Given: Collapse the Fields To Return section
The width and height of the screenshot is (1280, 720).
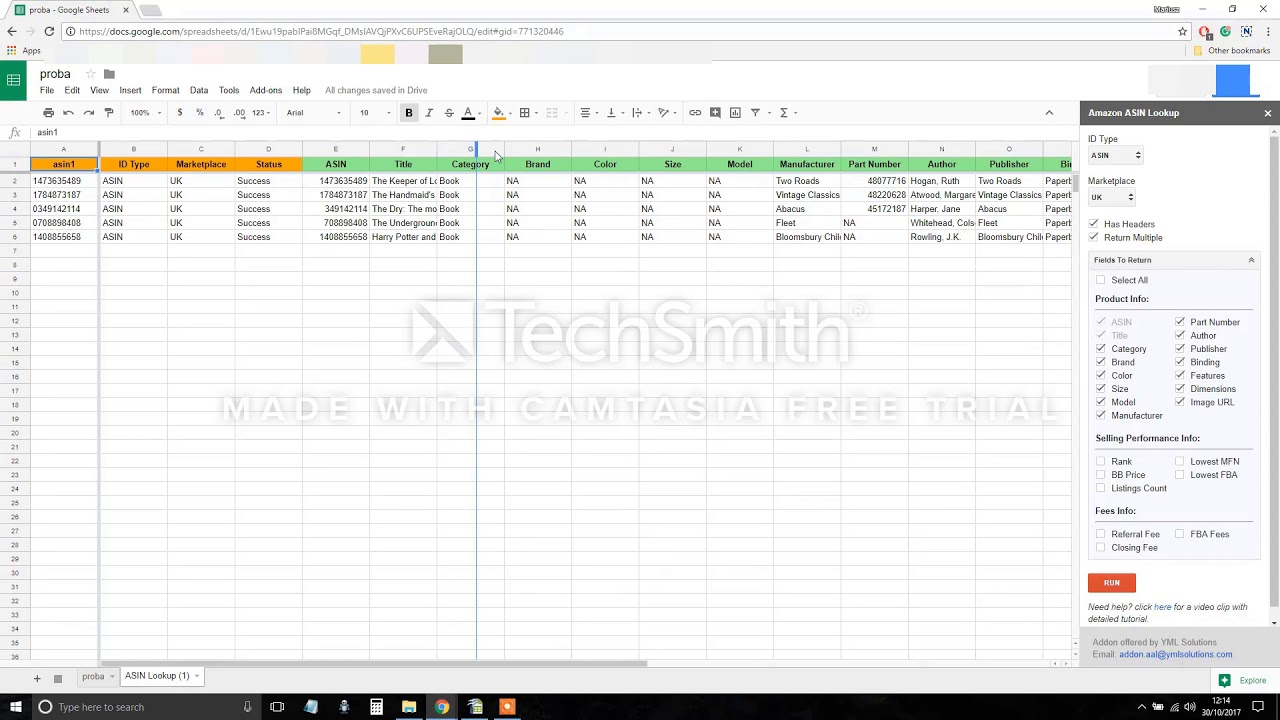Looking at the screenshot, I should click(x=1251, y=260).
